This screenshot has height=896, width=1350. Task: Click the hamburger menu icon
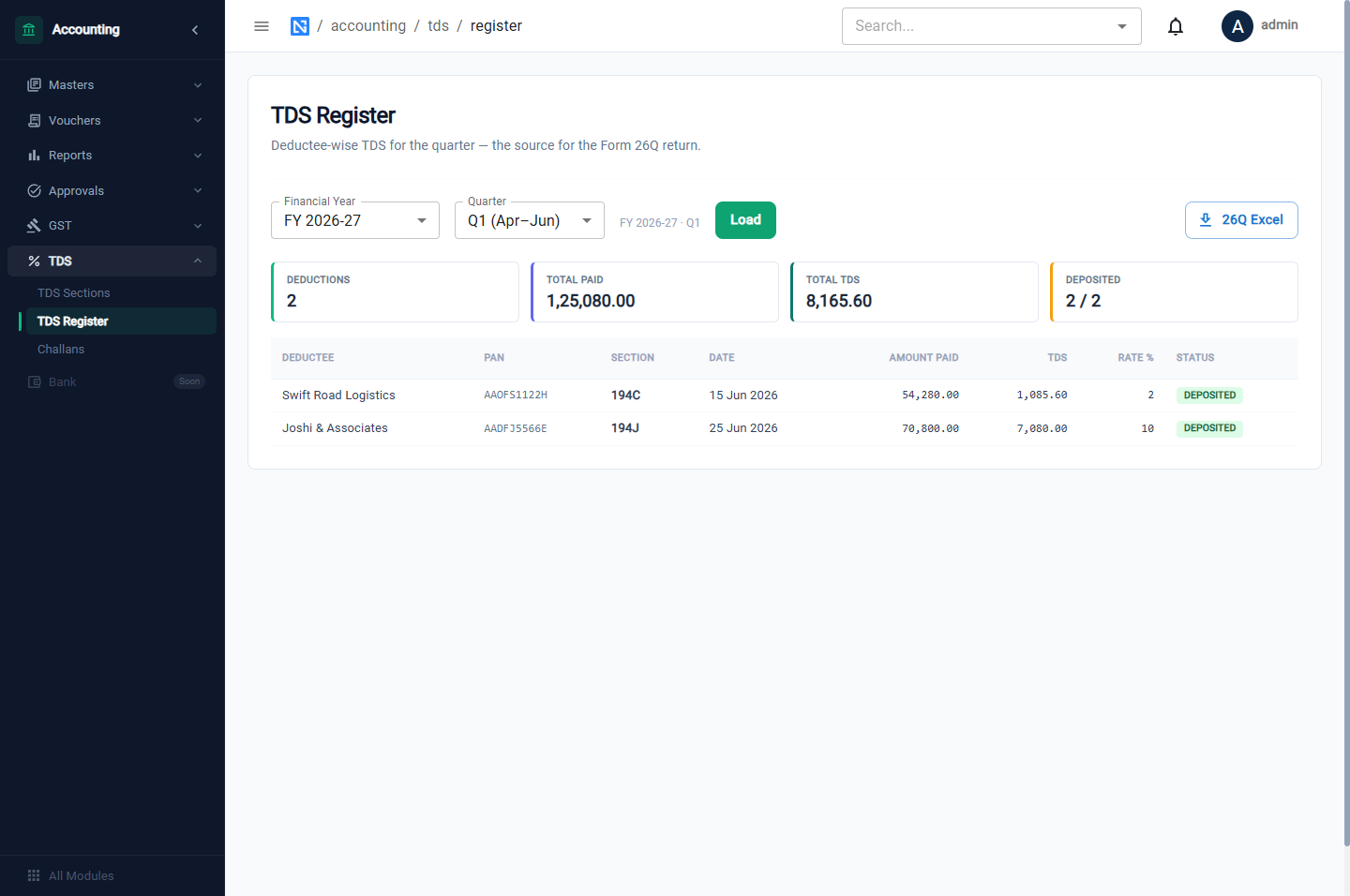[262, 26]
